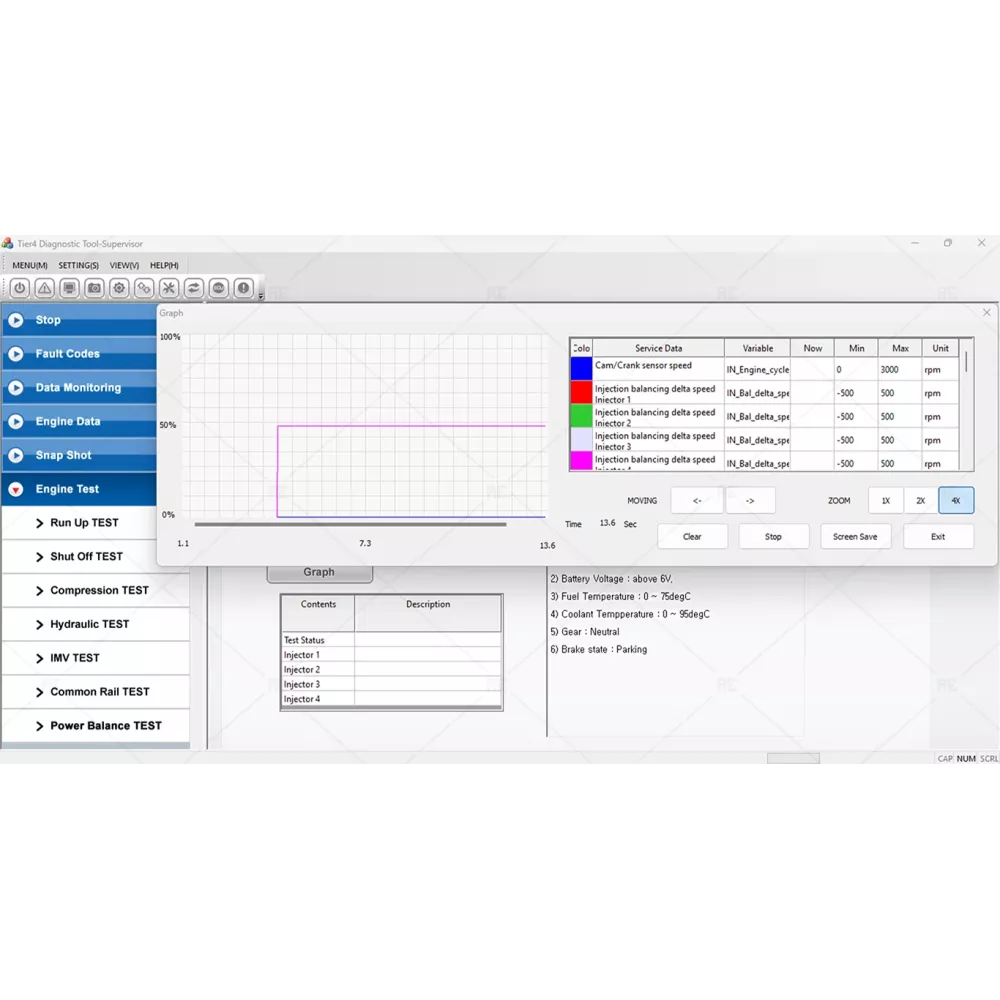This screenshot has width=1000, height=1000.
Task: Click the camera snapshot toolbar icon
Action: 94,288
